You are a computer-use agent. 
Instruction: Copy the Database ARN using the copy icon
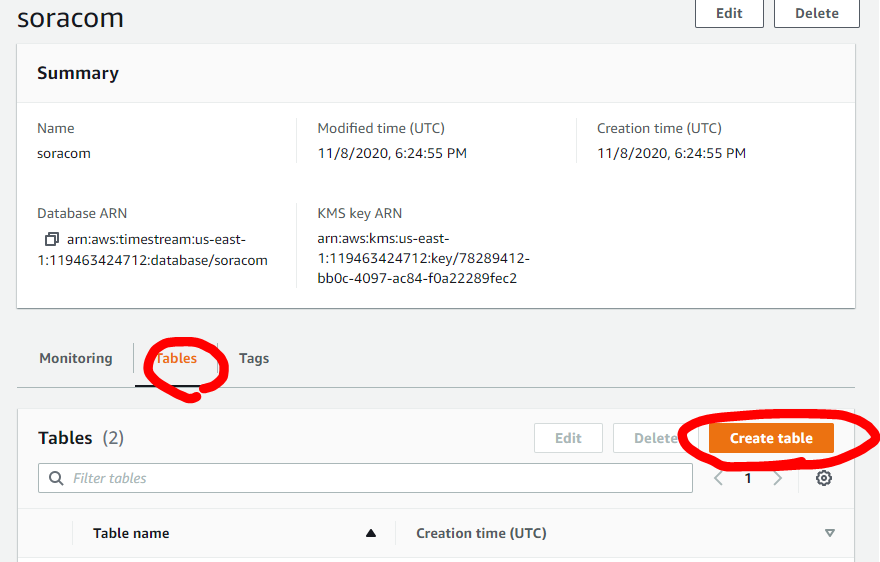pyautogui.click(x=52, y=239)
